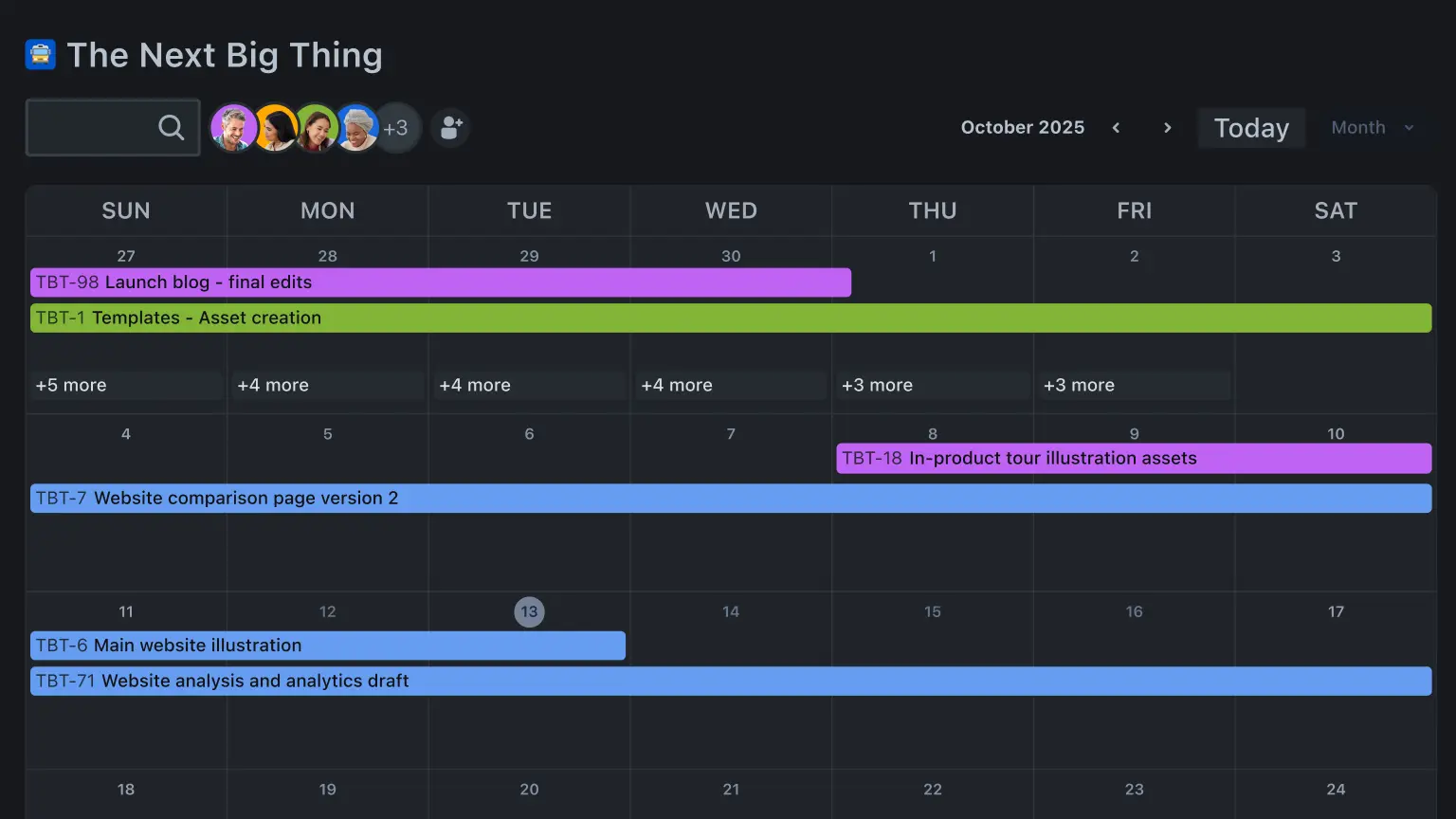Select the second avatar with orange ring
The height and width of the screenshot is (819, 1456).
pyautogui.click(x=275, y=127)
